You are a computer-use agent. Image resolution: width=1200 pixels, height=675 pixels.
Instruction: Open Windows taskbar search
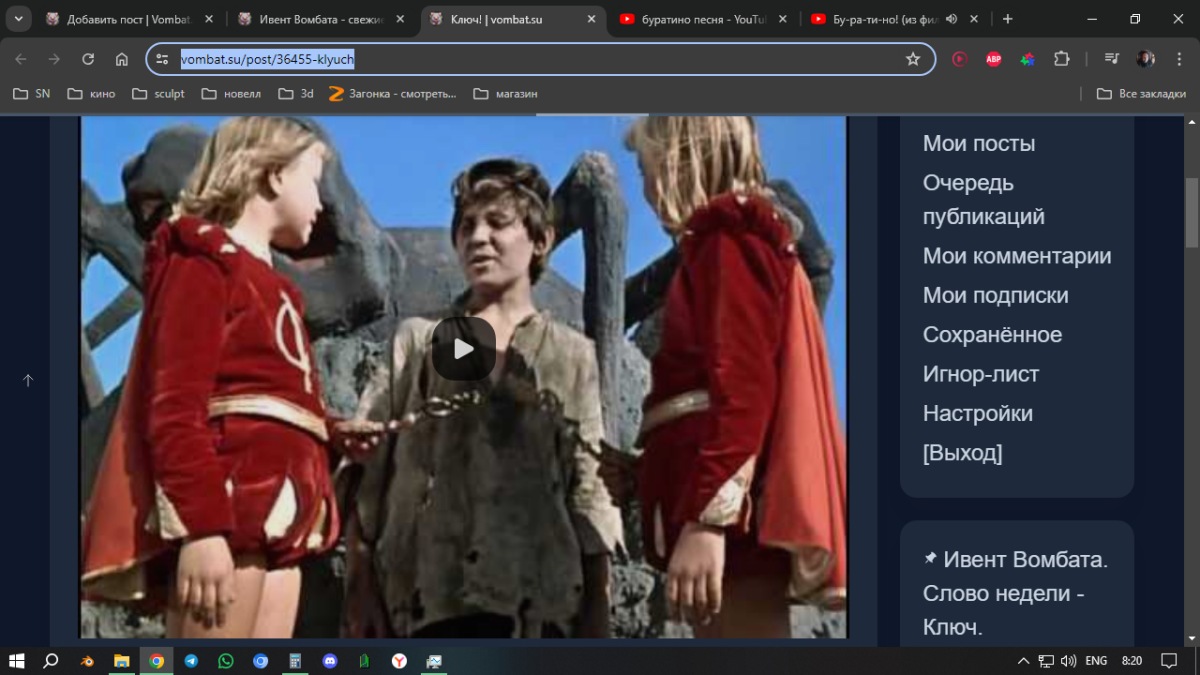click(51, 661)
